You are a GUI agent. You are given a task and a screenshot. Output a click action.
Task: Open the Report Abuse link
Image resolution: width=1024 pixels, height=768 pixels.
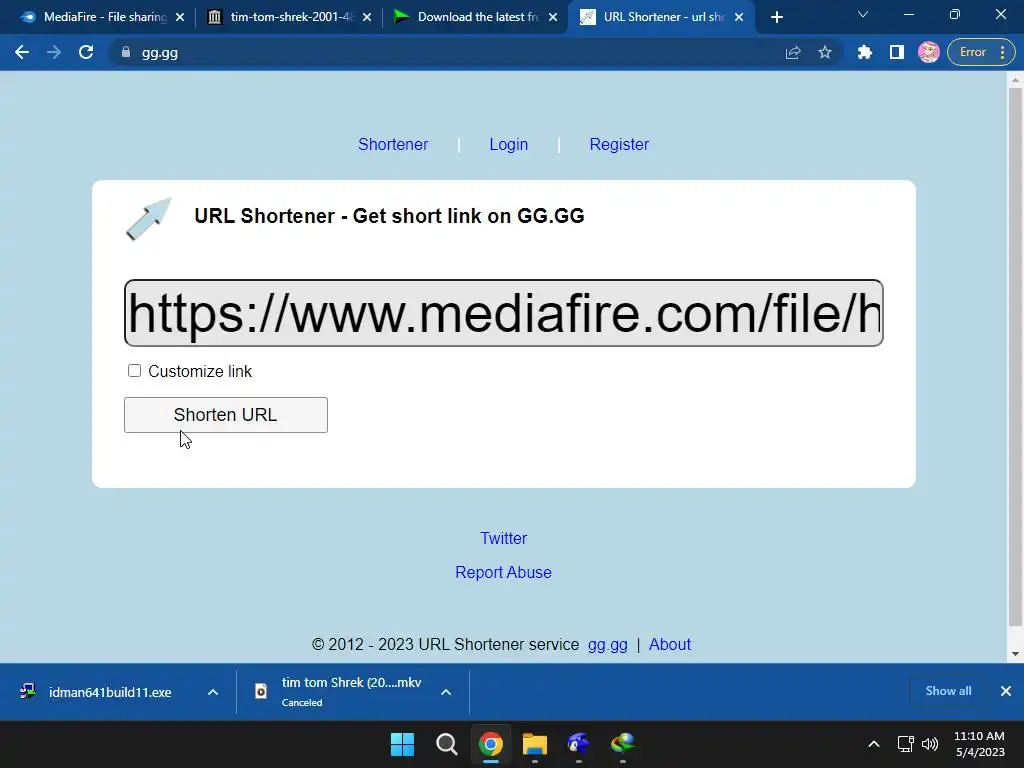click(504, 572)
